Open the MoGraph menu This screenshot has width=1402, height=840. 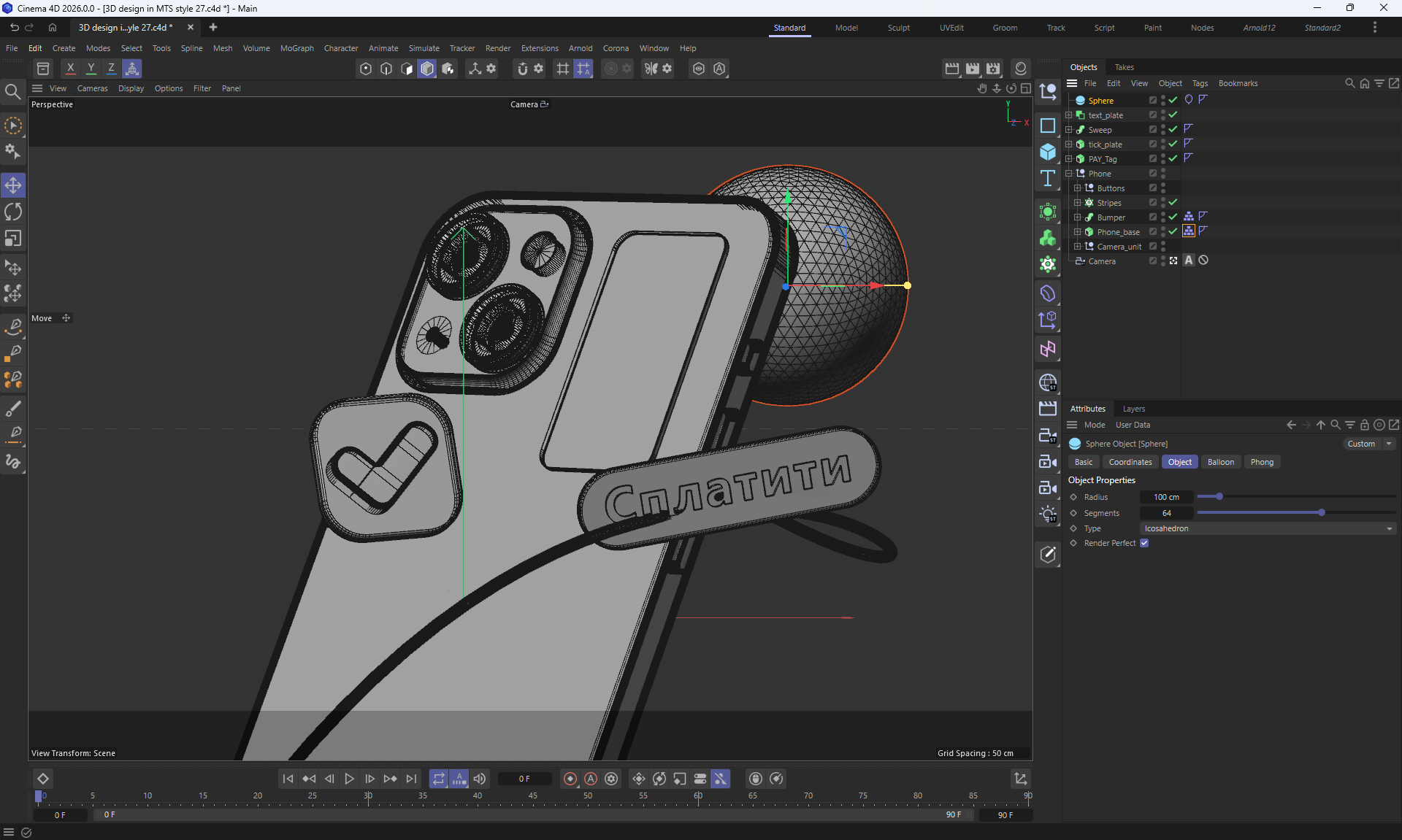click(x=296, y=48)
